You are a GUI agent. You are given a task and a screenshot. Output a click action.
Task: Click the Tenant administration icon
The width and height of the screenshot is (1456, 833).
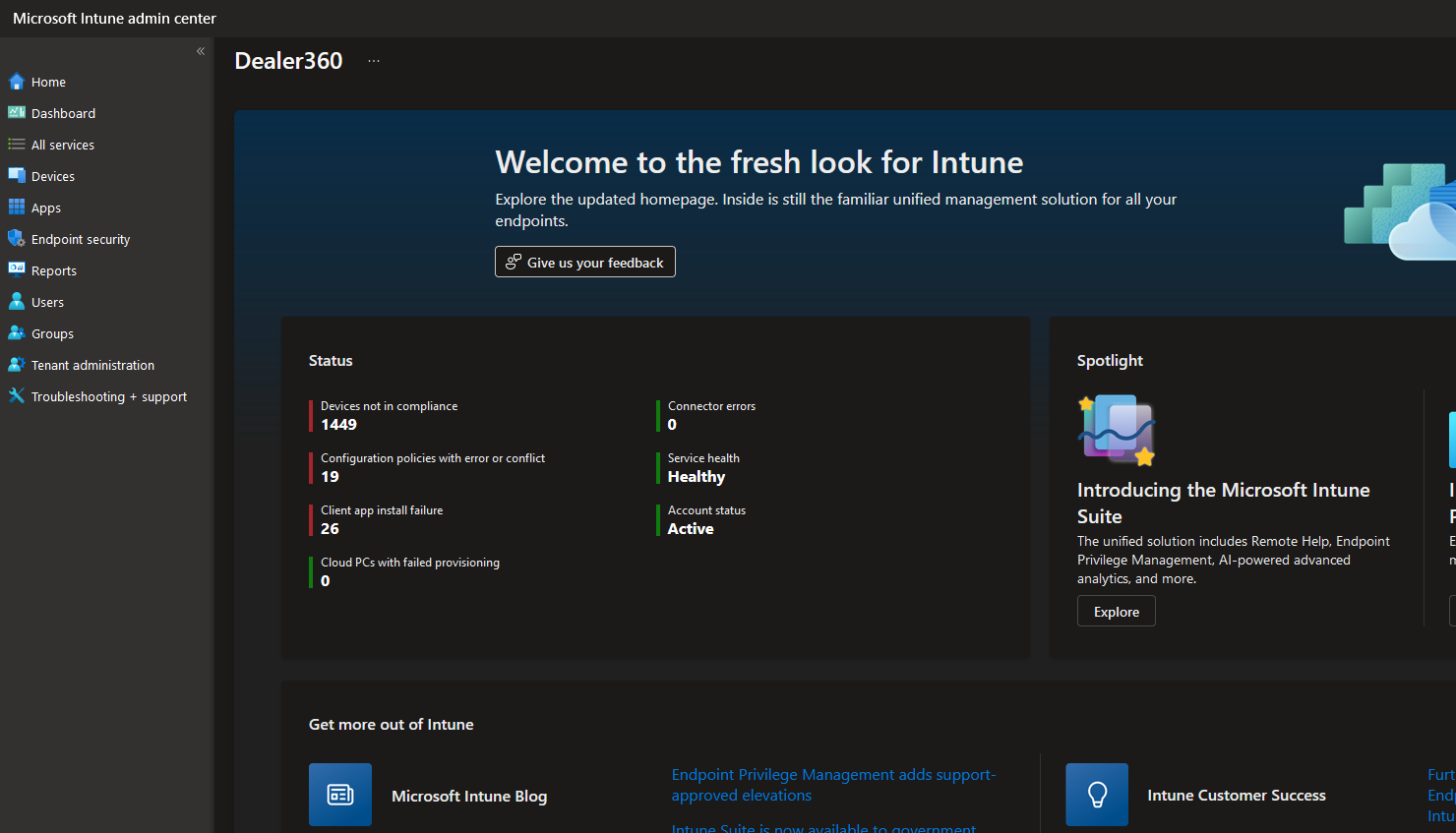[x=17, y=365]
